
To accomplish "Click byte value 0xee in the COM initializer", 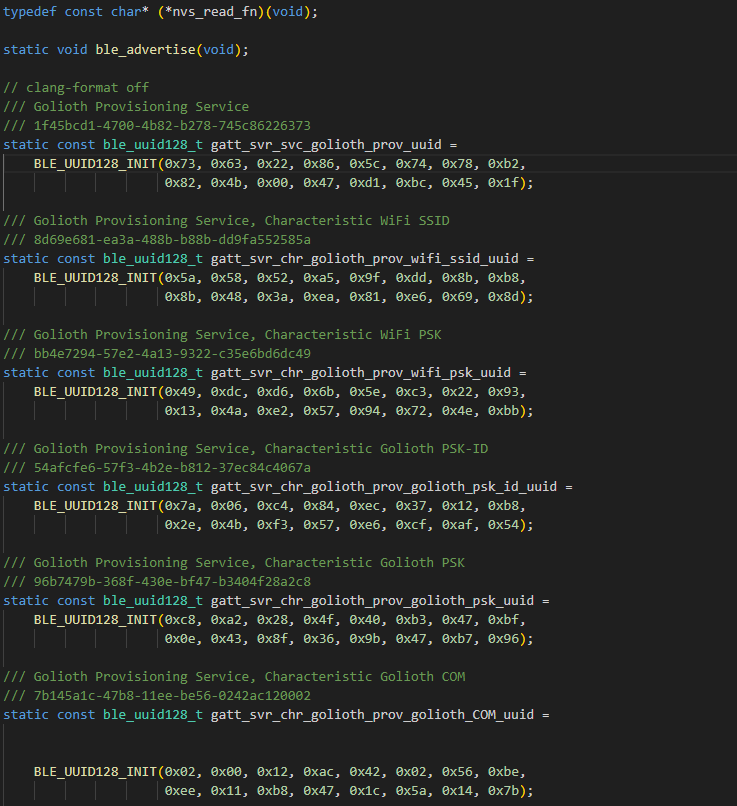I will coord(180,791).
